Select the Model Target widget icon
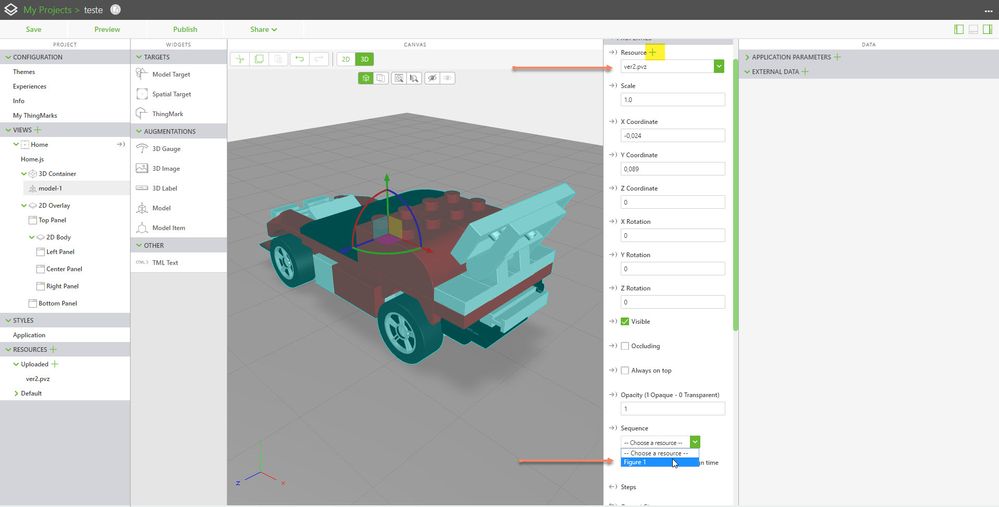Screen dimensions: 999x507 (142, 75)
